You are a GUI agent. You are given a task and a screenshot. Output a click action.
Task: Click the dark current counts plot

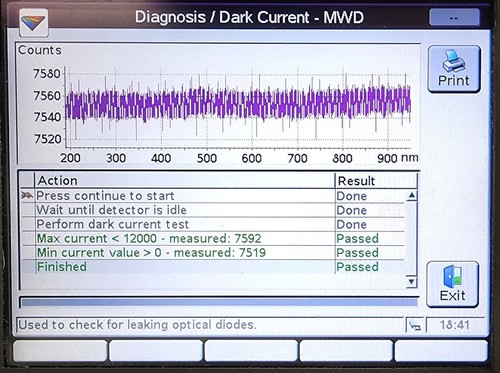tap(218, 103)
